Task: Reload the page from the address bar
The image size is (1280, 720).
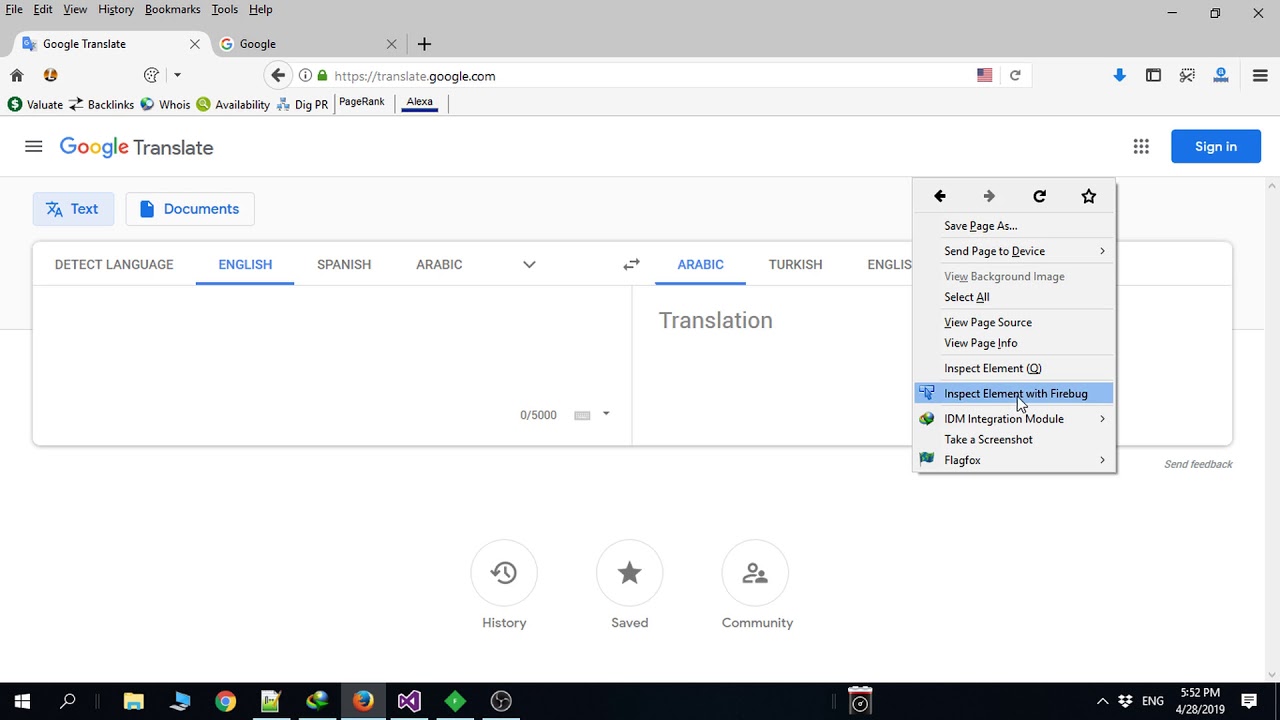Action: (x=1015, y=75)
